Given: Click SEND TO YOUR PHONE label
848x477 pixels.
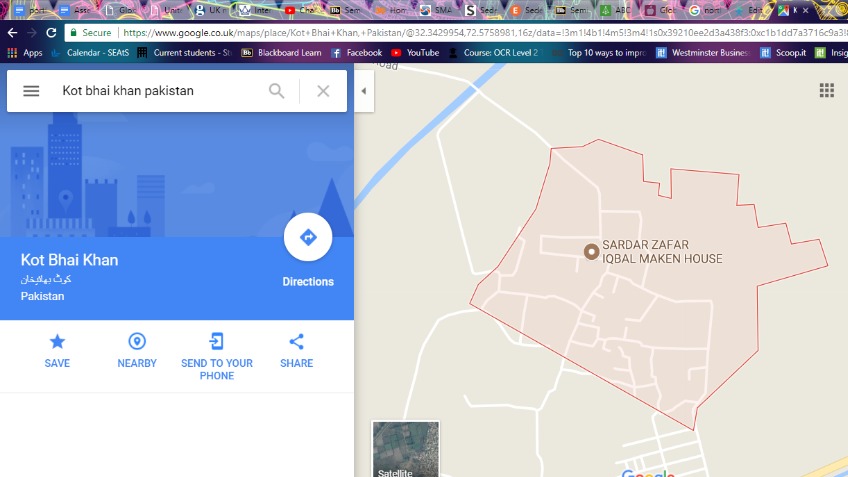Looking at the screenshot, I should [216, 369].
